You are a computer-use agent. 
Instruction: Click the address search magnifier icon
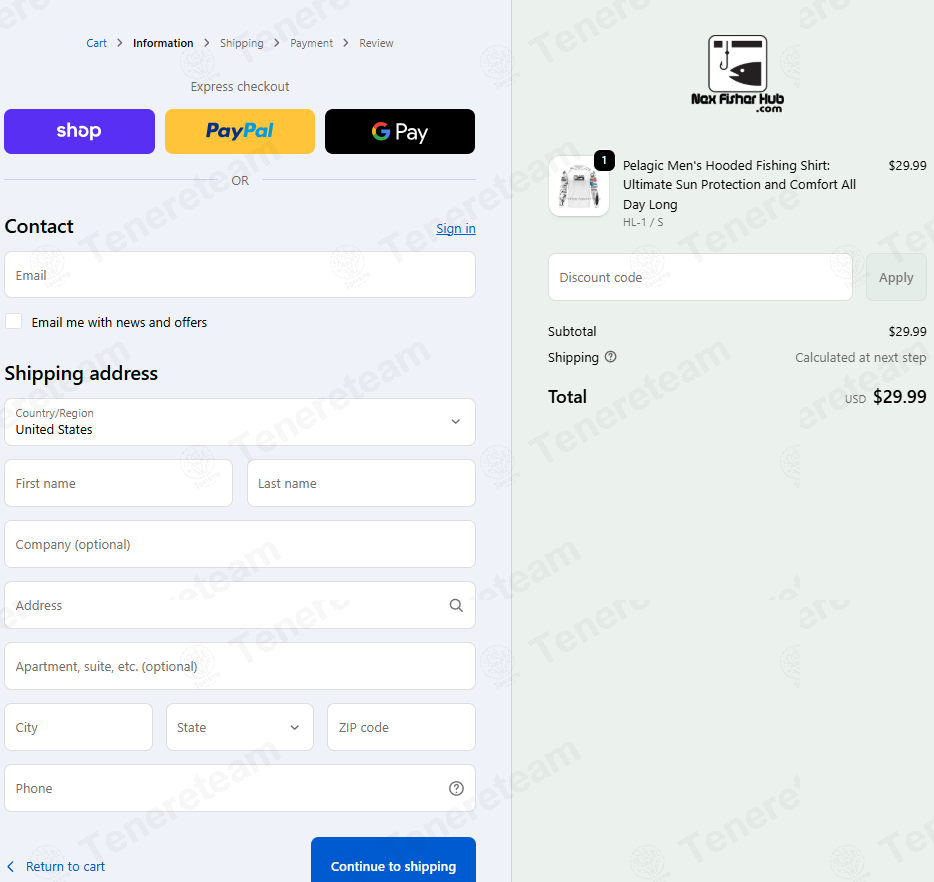pos(456,605)
